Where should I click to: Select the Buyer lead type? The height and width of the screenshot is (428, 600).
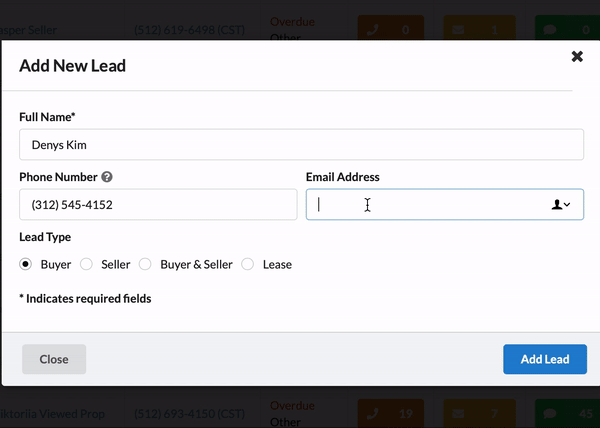(26, 265)
